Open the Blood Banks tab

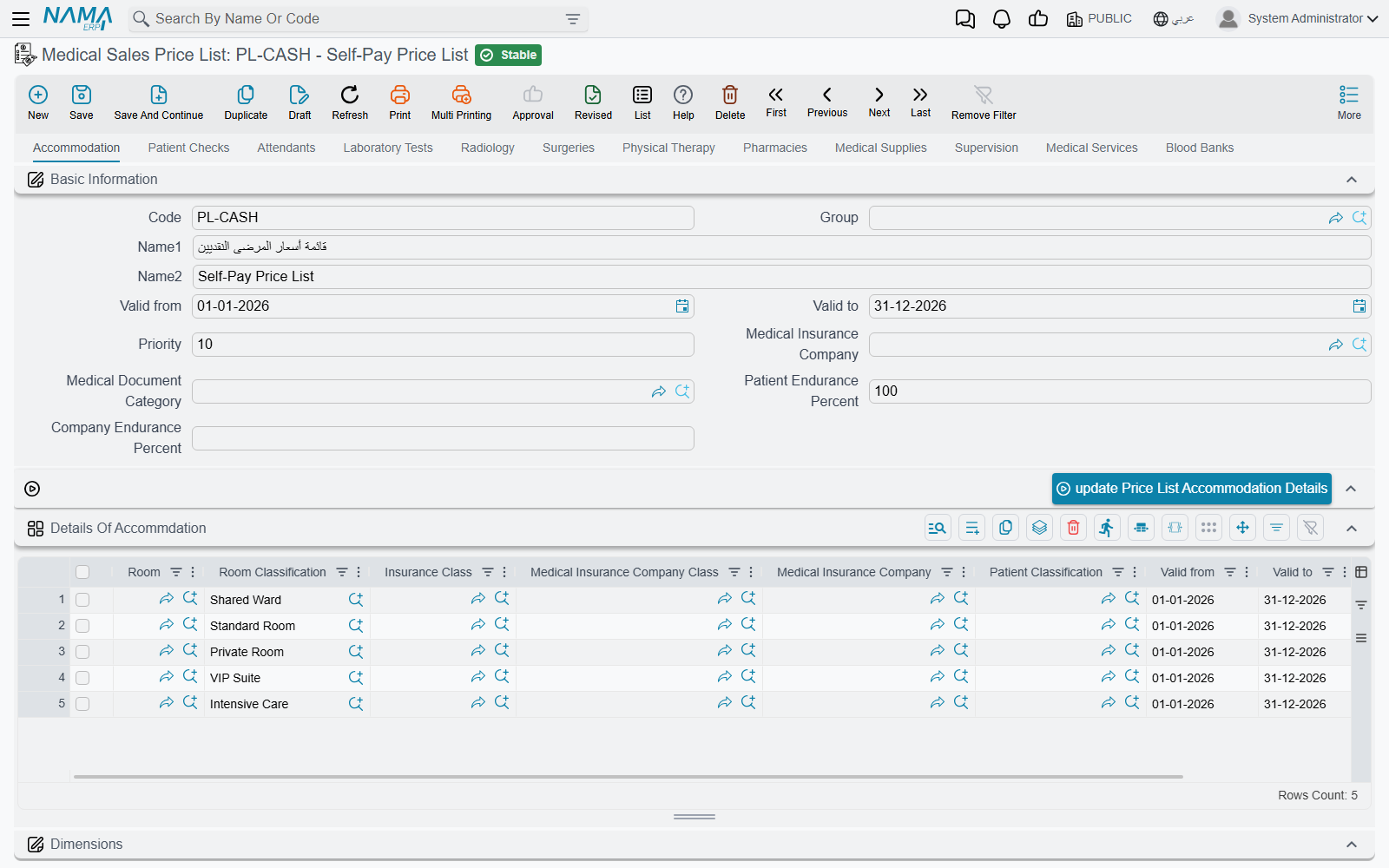click(1200, 148)
